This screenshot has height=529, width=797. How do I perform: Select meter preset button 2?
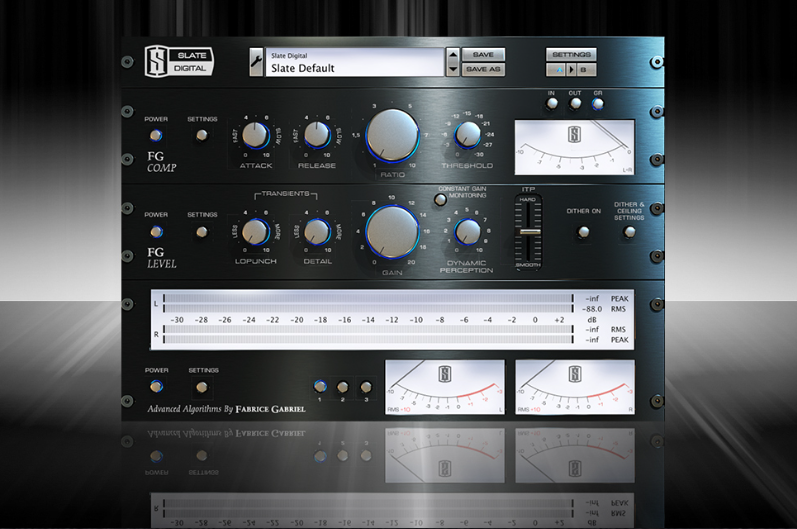click(x=343, y=387)
